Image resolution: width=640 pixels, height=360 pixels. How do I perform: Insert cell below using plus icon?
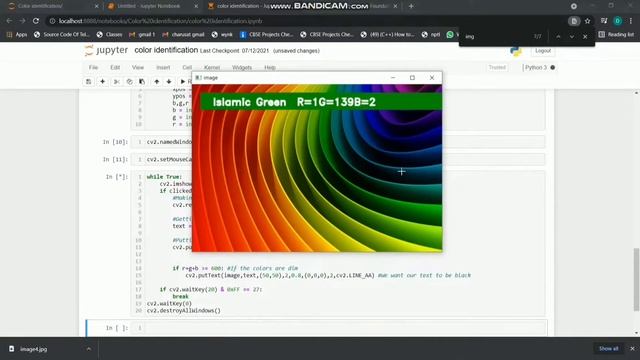[x=102, y=82]
